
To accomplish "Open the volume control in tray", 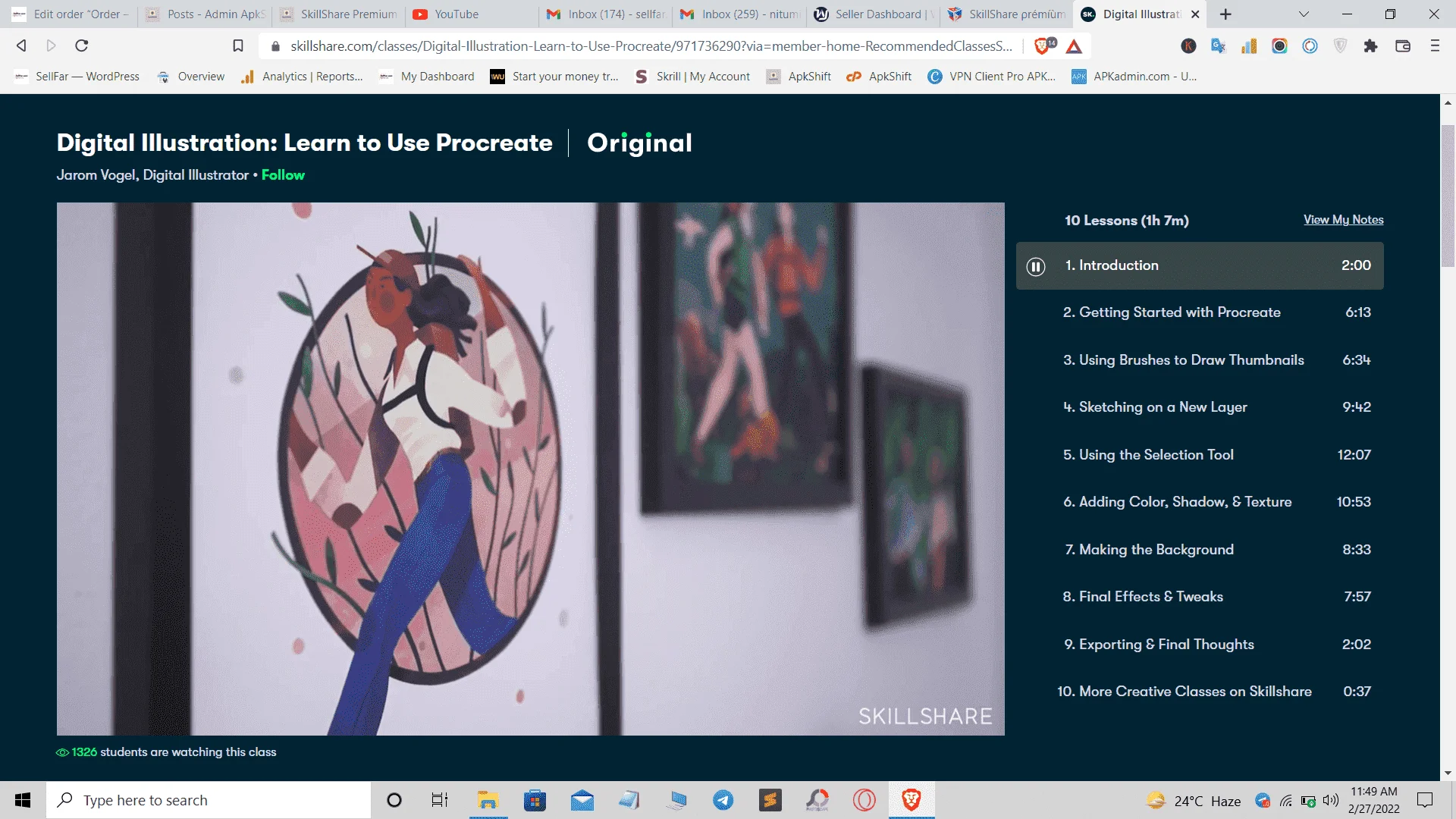I will click(1331, 800).
